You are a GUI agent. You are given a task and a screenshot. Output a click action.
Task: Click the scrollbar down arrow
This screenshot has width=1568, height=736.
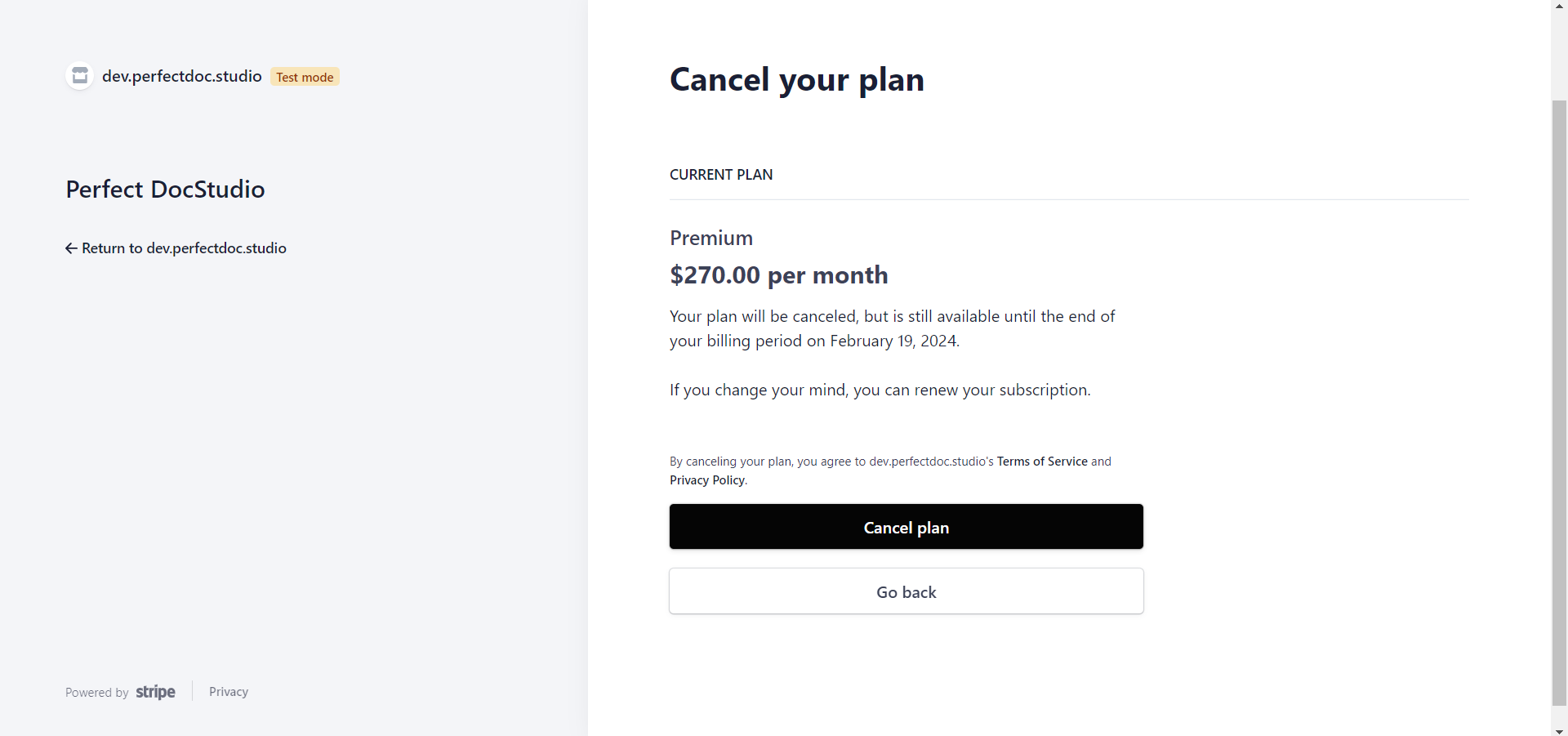click(x=1559, y=729)
